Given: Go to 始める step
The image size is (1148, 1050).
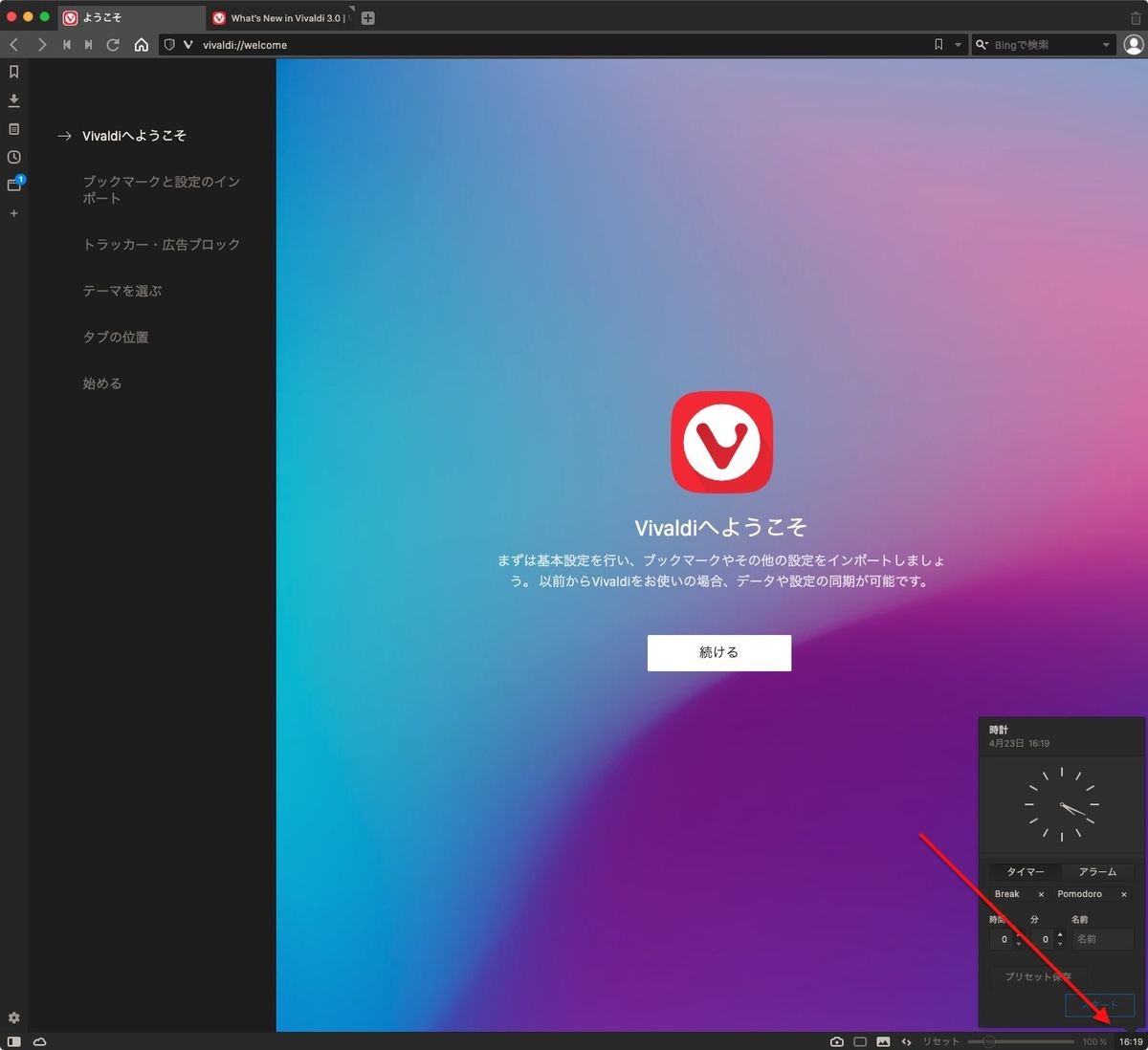Looking at the screenshot, I should pyautogui.click(x=101, y=383).
